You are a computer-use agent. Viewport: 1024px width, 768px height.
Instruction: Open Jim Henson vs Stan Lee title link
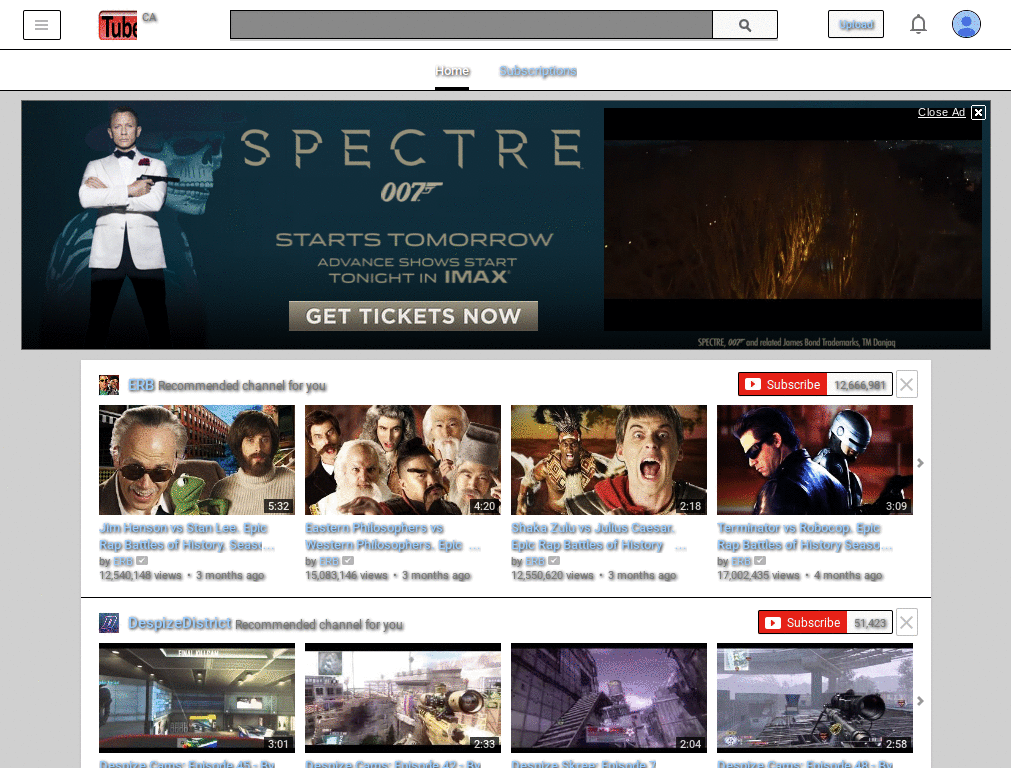pyautogui.click(x=186, y=536)
